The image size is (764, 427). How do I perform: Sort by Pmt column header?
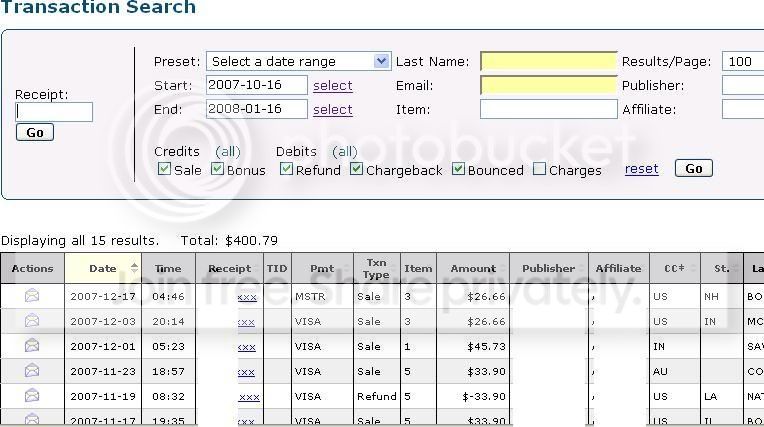[322, 268]
